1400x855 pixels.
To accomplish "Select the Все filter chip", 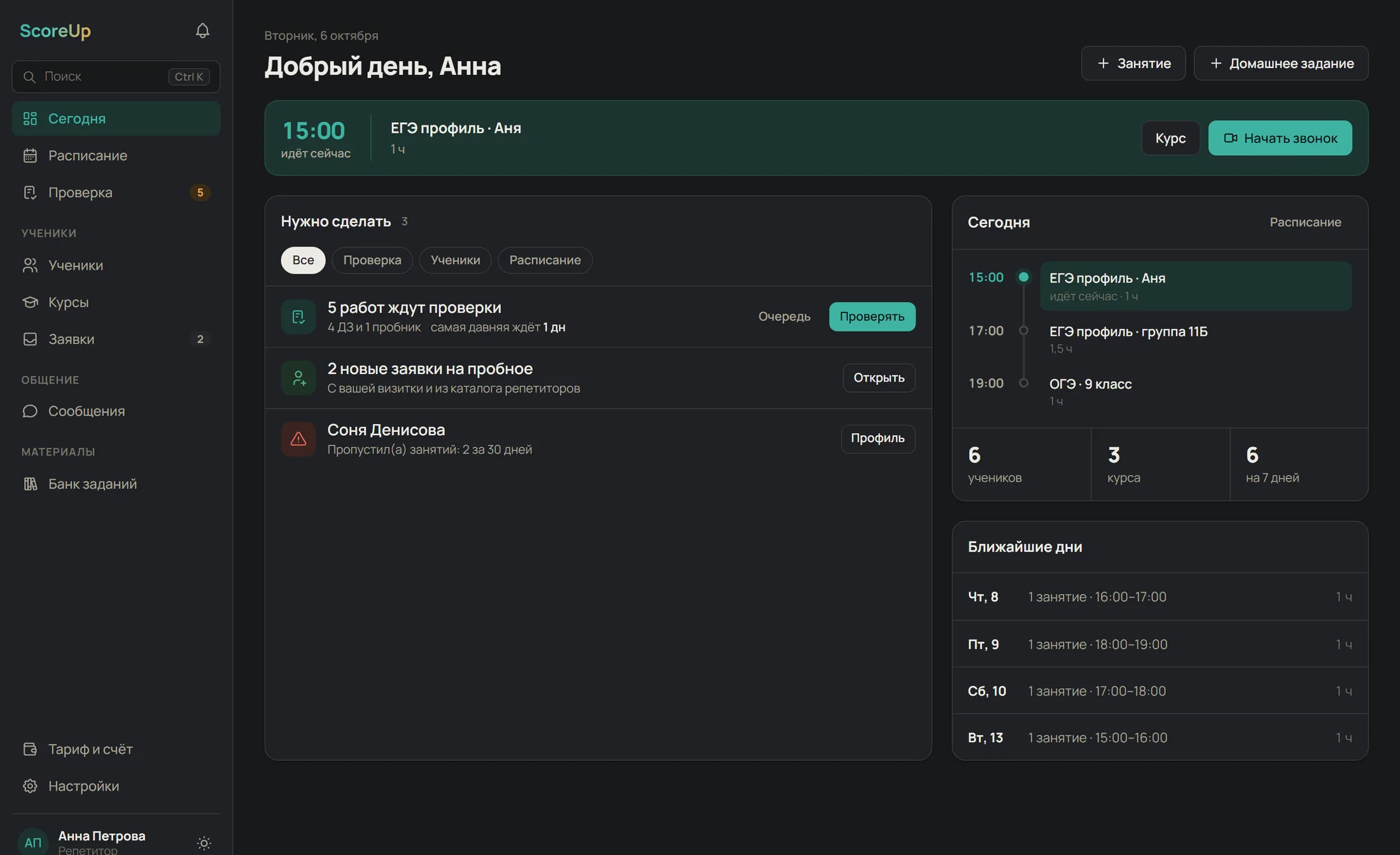I will [303, 260].
